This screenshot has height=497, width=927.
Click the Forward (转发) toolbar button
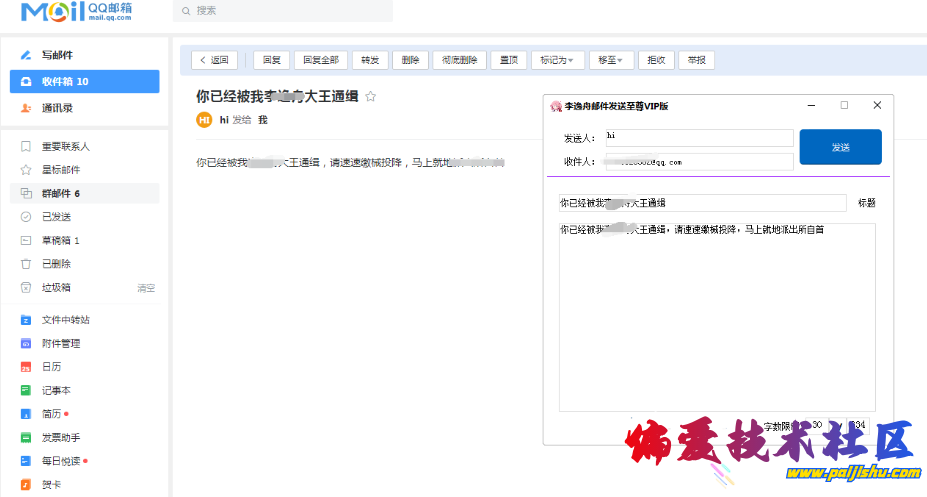click(x=369, y=60)
